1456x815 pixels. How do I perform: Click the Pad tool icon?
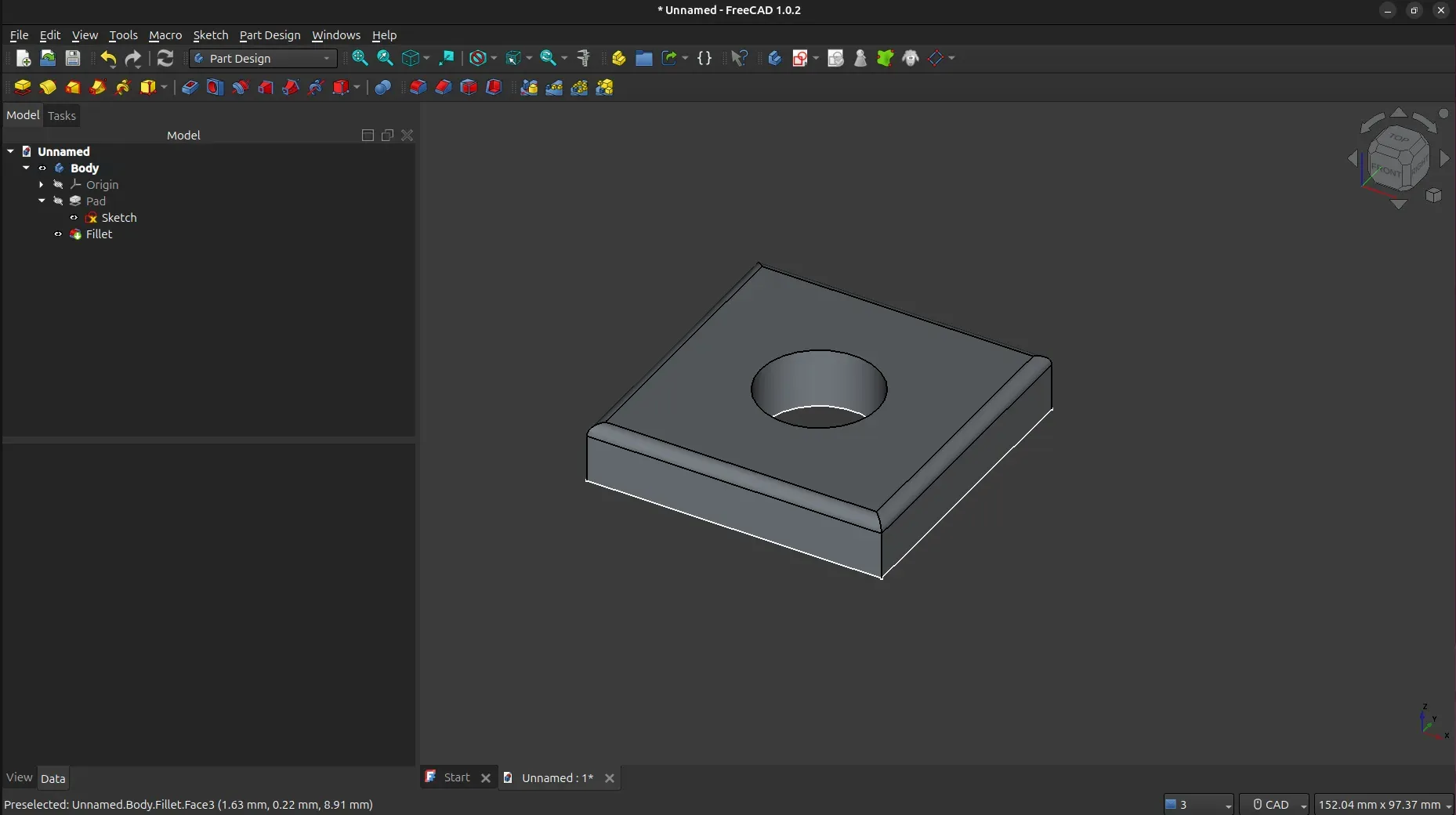[x=23, y=87]
